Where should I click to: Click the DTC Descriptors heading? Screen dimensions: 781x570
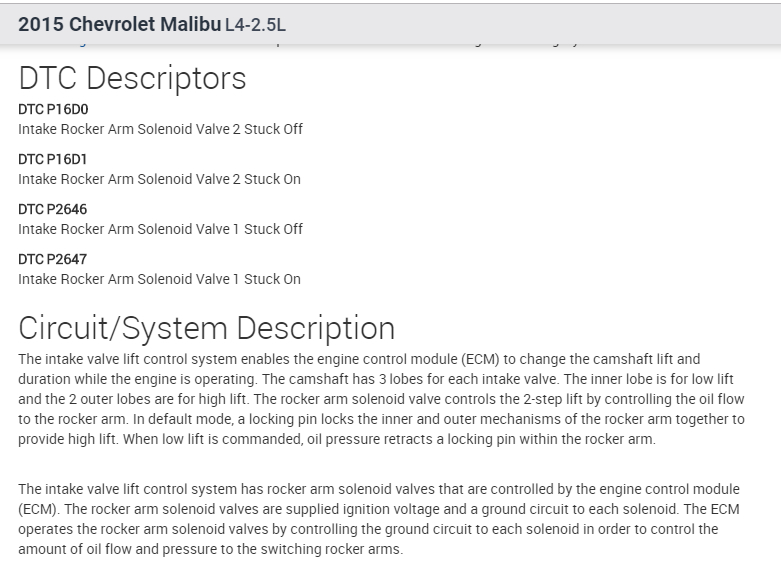[x=132, y=77]
